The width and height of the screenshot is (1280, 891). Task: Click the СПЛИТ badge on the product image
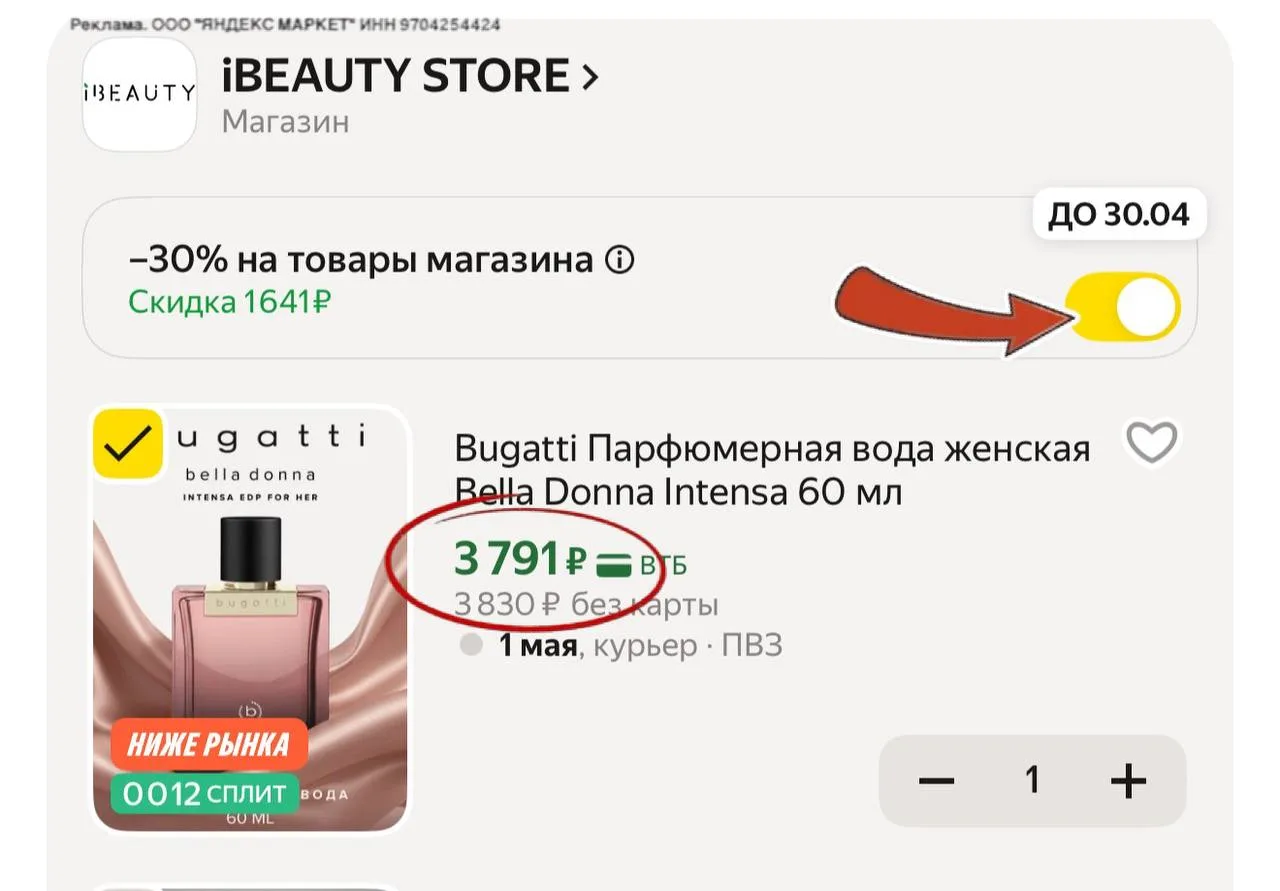coord(205,794)
